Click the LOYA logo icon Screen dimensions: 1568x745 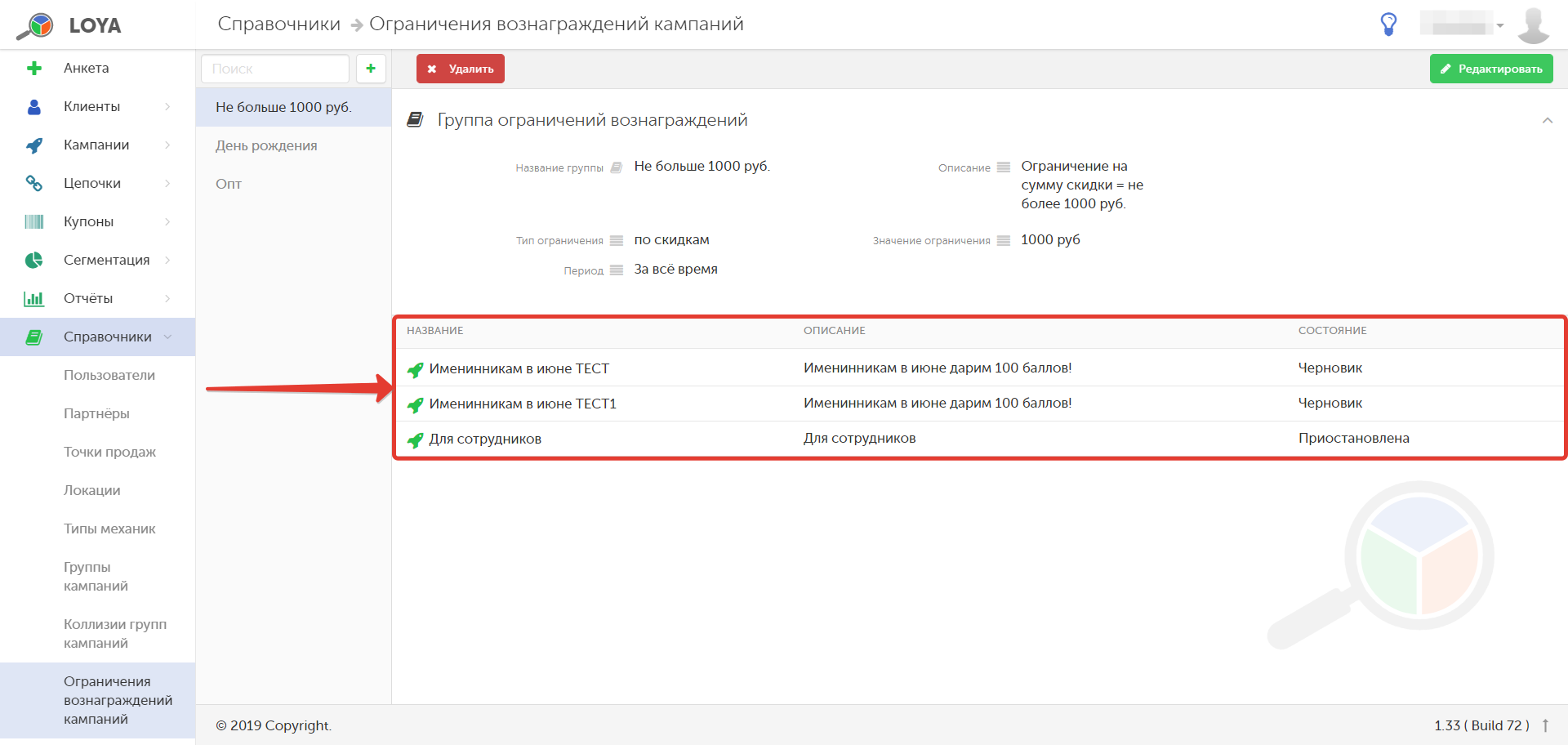(35, 25)
